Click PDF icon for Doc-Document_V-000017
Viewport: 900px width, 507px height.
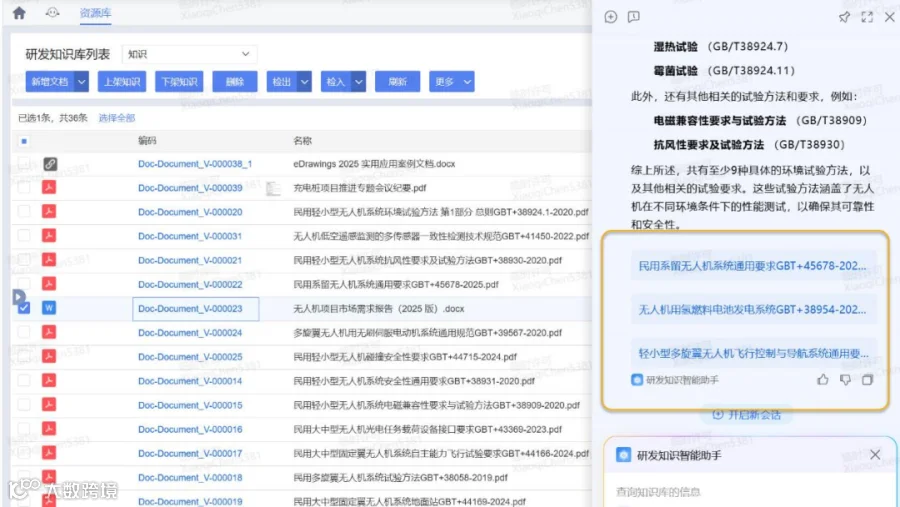click(x=49, y=452)
